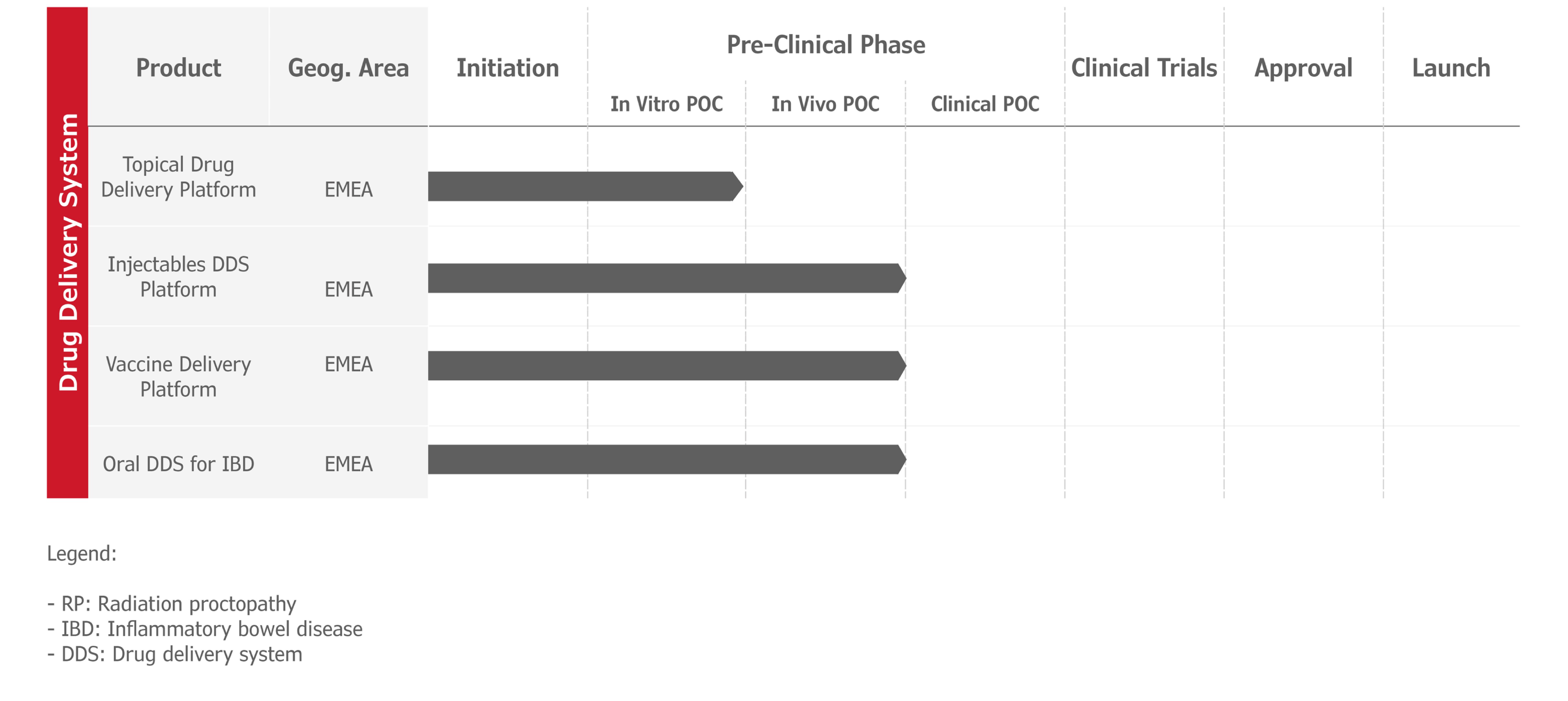Click the Injectables DDS Platform product name

(x=178, y=277)
